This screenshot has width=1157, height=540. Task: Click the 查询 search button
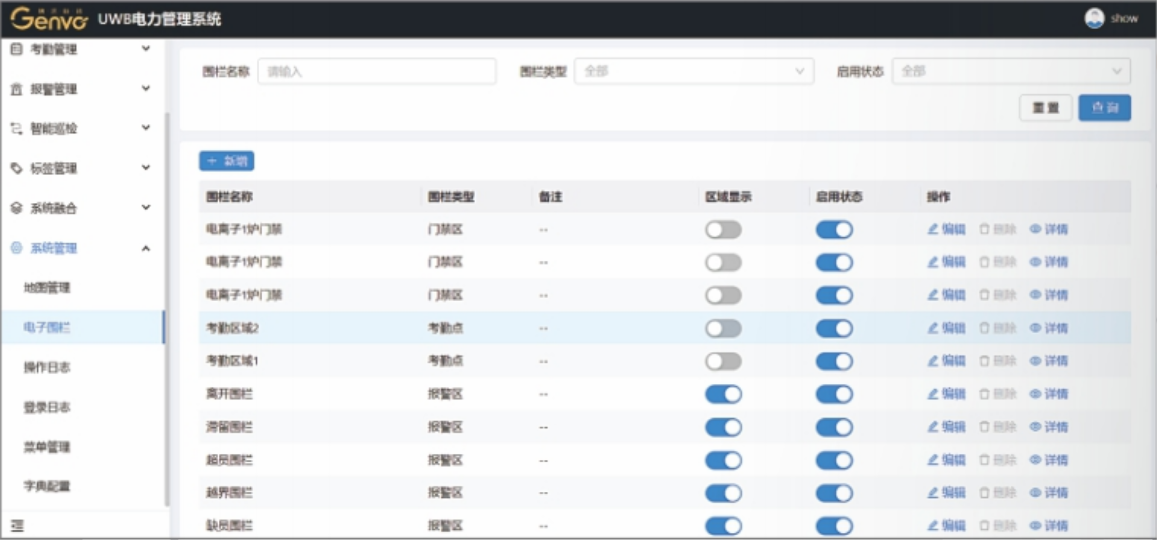point(1105,108)
